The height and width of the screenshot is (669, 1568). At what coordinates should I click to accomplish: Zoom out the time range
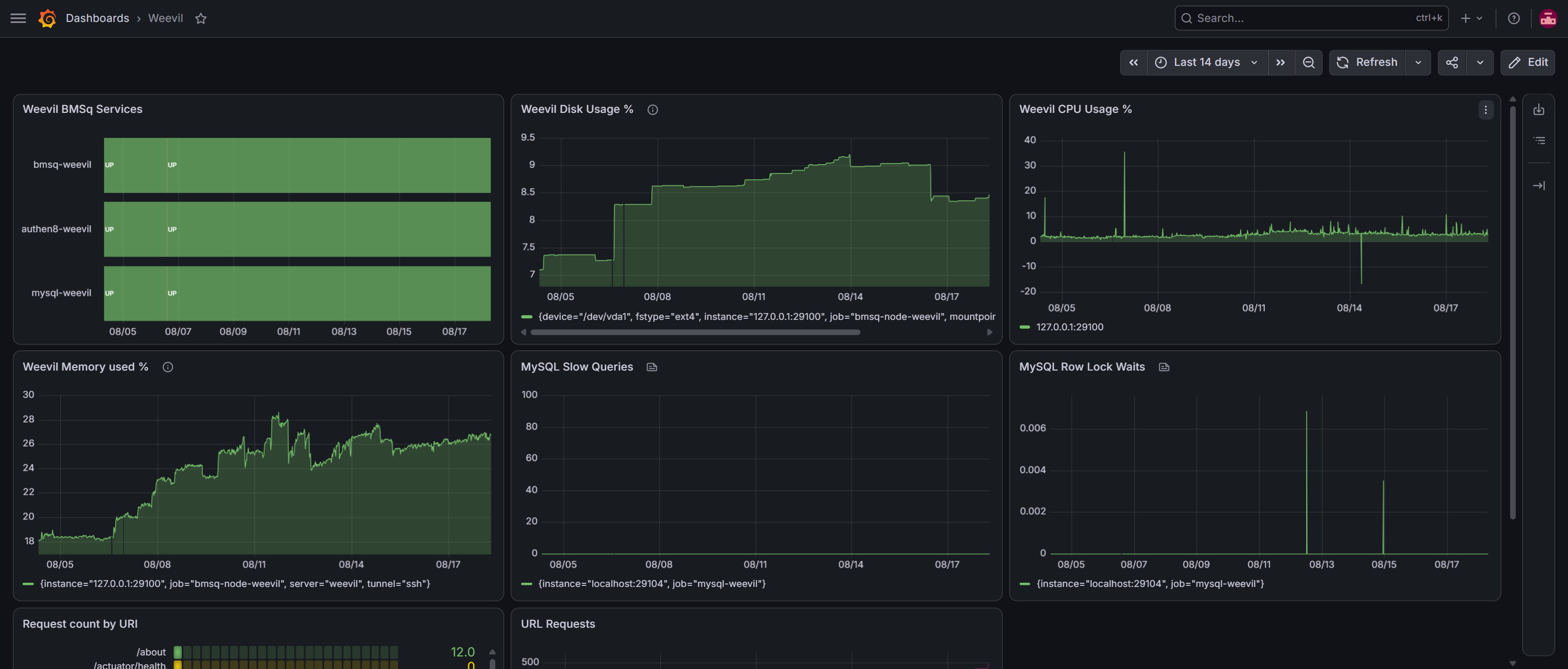1308,62
